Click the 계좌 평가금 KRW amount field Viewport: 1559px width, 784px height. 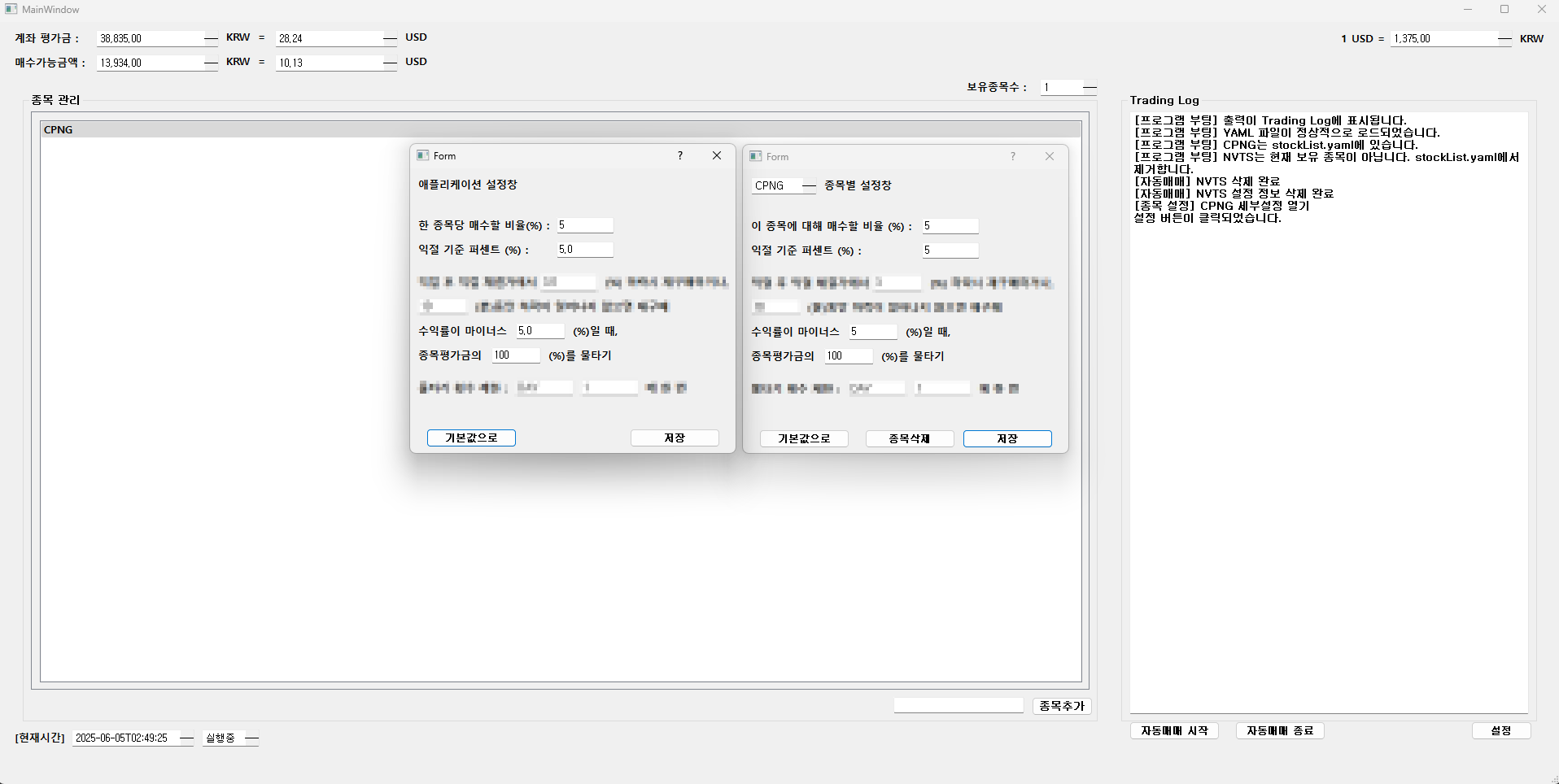click(x=150, y=38)
